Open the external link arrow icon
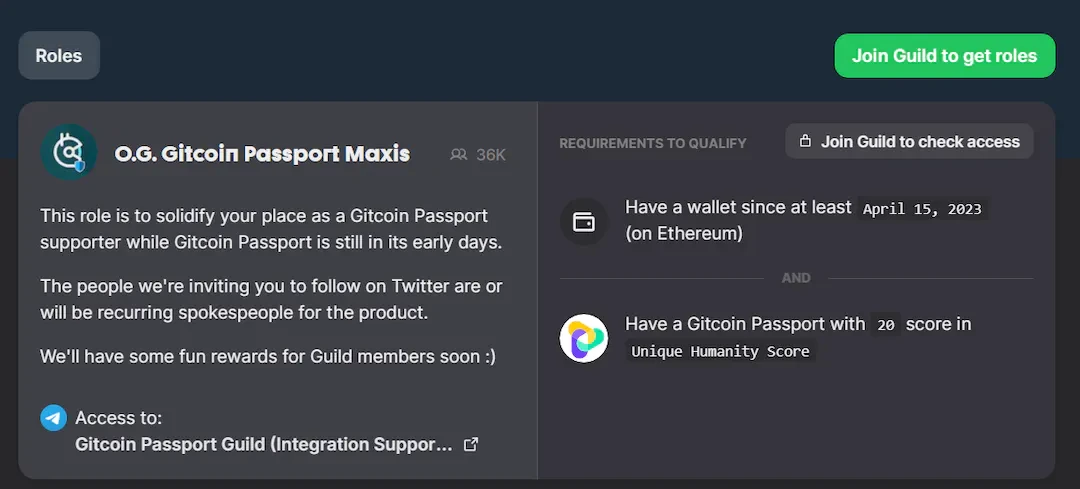 [471, 444]
